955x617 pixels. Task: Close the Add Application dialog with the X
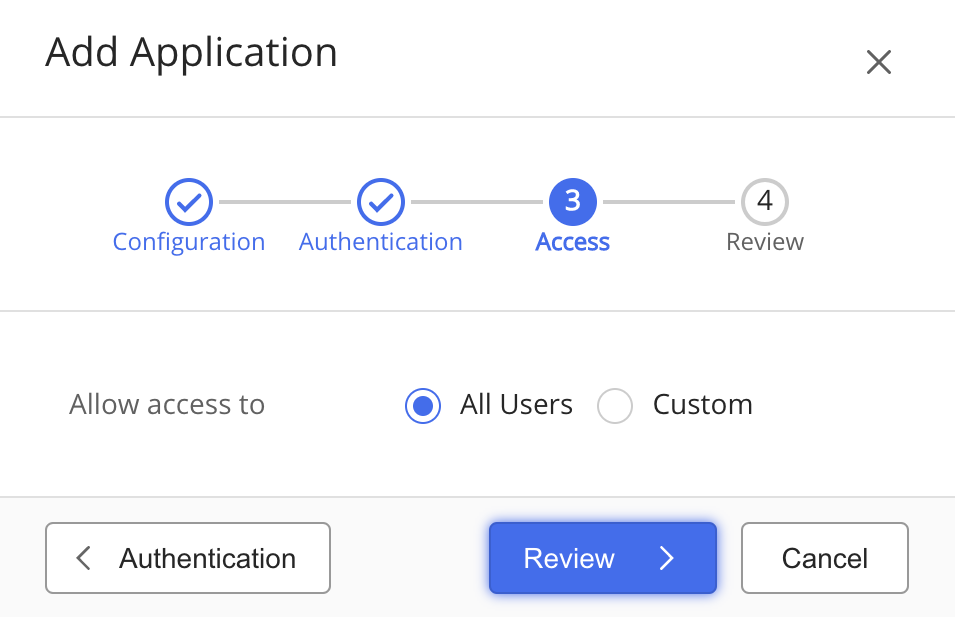(878, 62)
